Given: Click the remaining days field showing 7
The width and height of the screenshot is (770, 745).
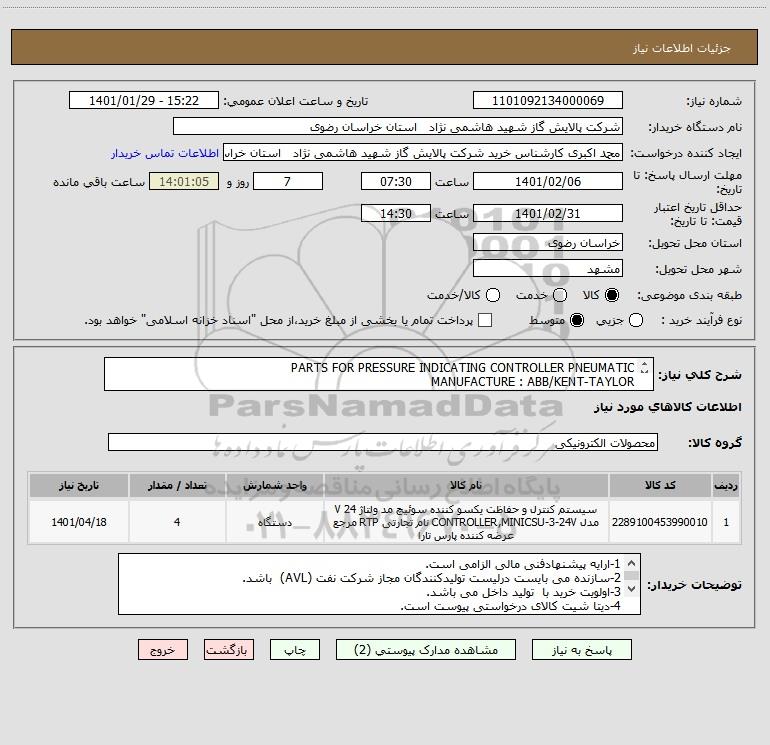Looking at the screenshot, I should 288,181.
